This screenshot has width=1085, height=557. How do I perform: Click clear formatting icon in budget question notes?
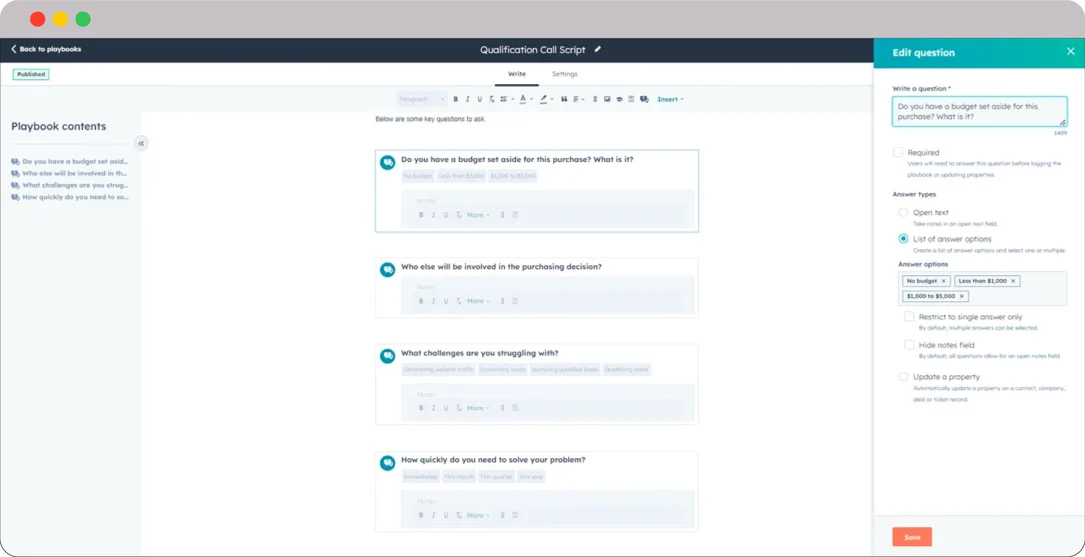pyautogui.click(x=458, y=214)
